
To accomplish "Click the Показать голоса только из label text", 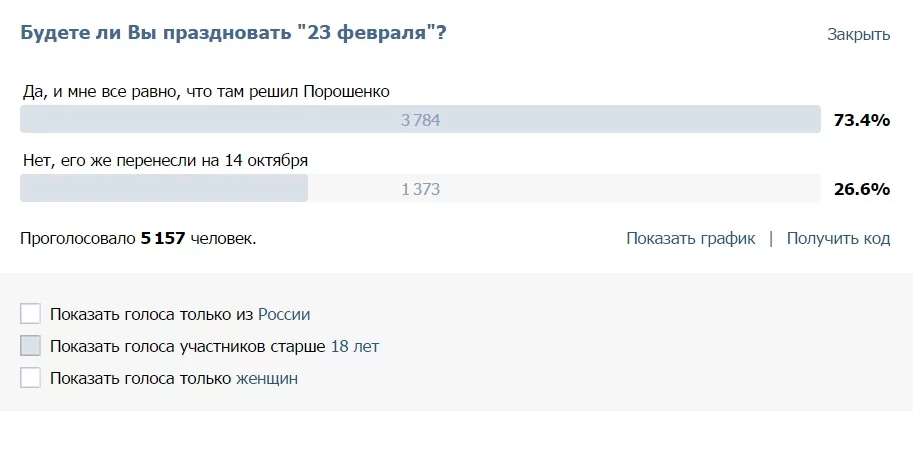I will click(x=151, y=314).
